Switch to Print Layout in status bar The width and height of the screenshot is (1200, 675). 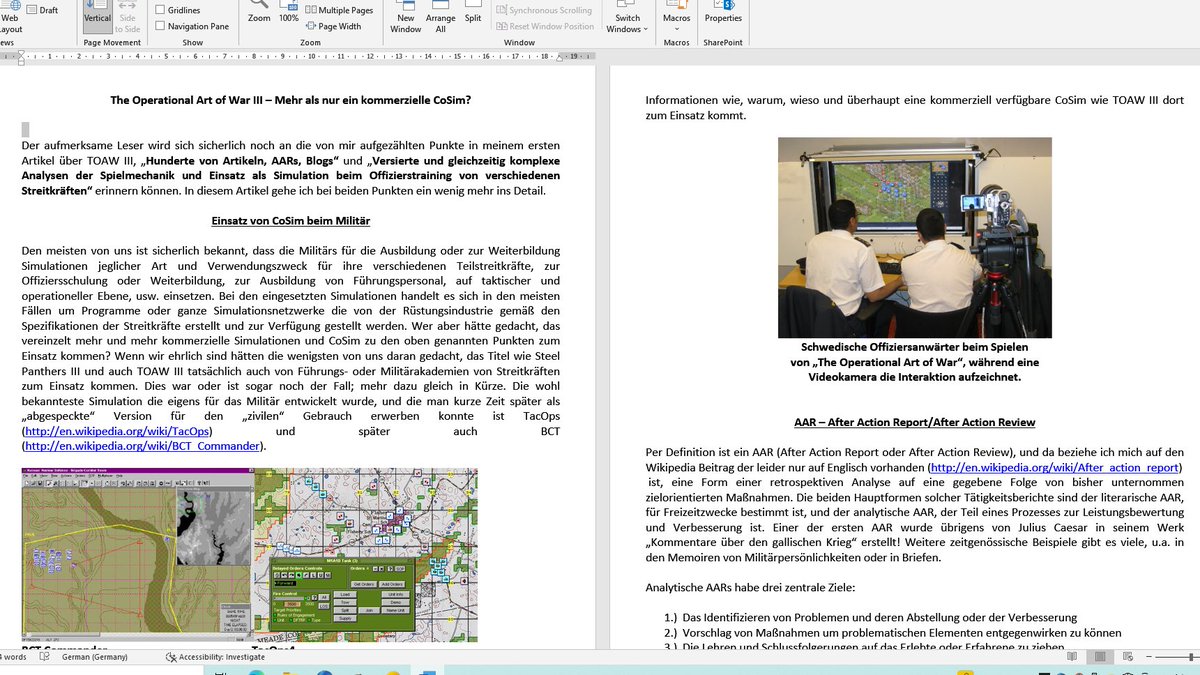point(1100,657)
